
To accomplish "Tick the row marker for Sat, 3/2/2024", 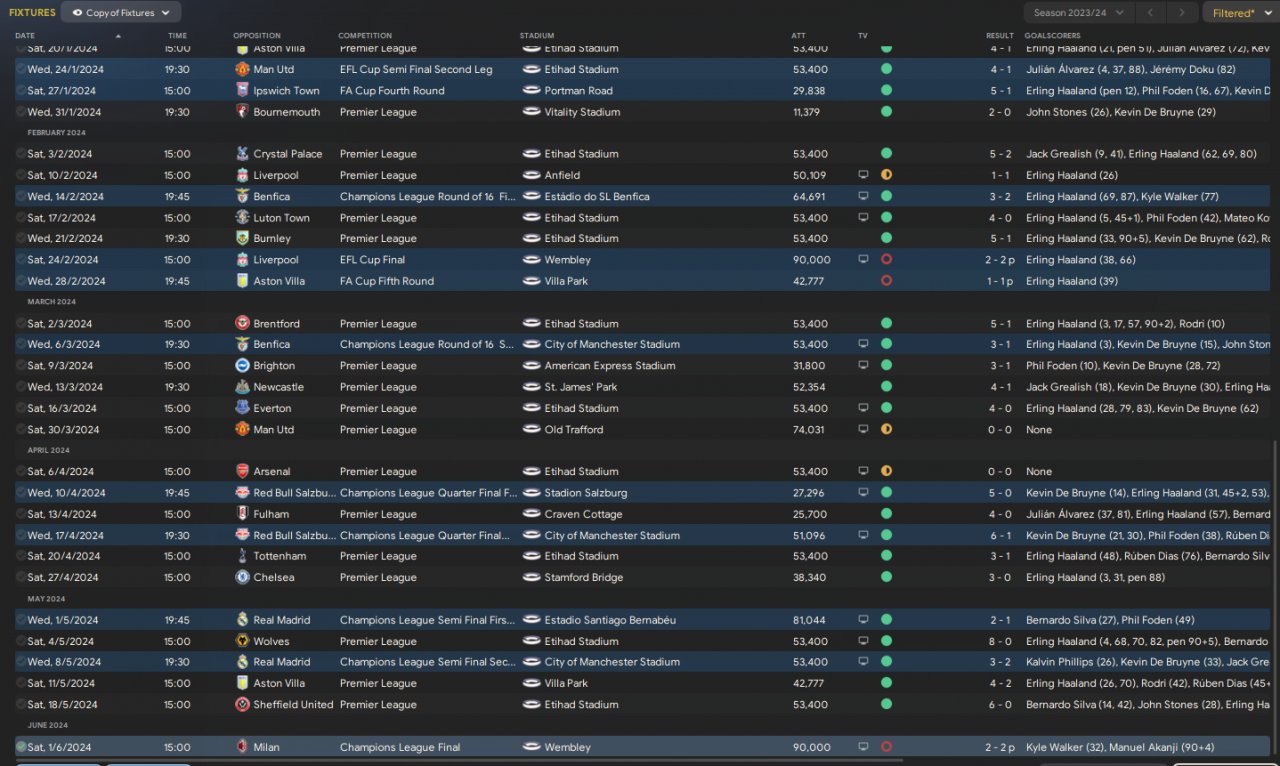I will [x=21, y=154].
